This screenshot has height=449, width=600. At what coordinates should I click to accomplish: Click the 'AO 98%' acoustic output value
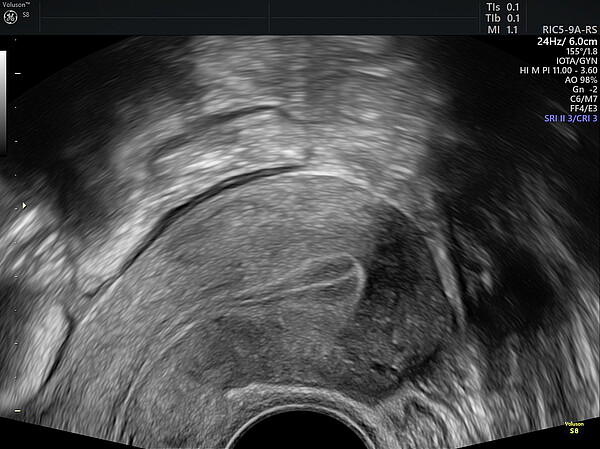coord(581,80)
